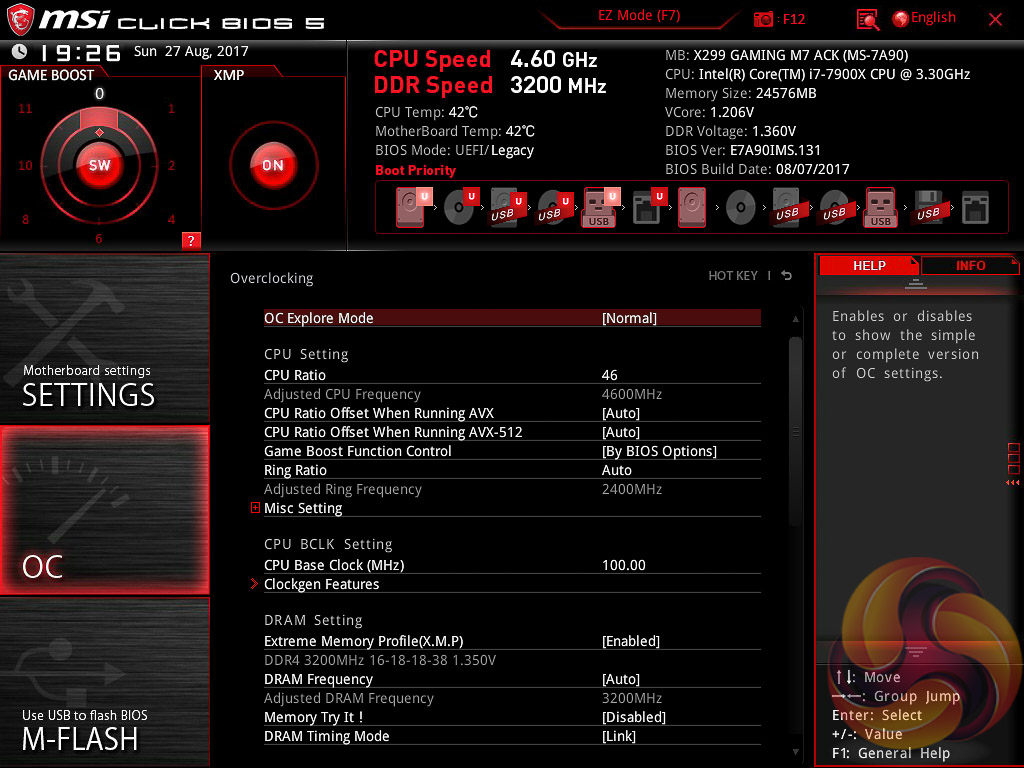
Task: Click the scrollbar down arrow
Action: pyautogui.click(x=795, y=752)
